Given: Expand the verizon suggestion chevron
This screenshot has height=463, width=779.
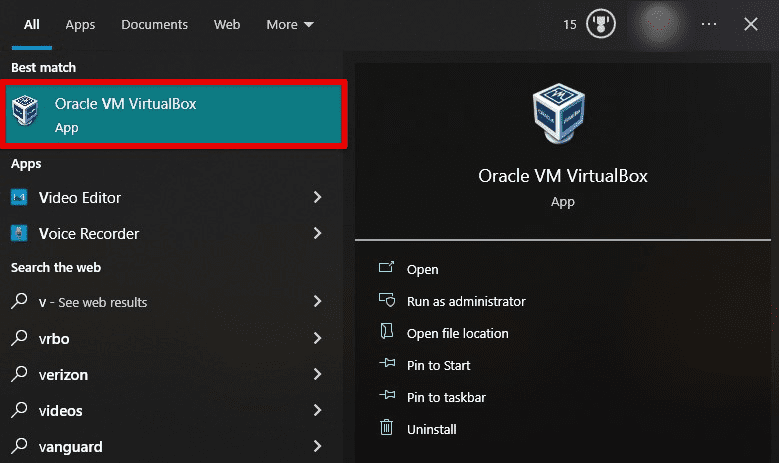Looking at the screenshot, I should (x=317, y=374).
